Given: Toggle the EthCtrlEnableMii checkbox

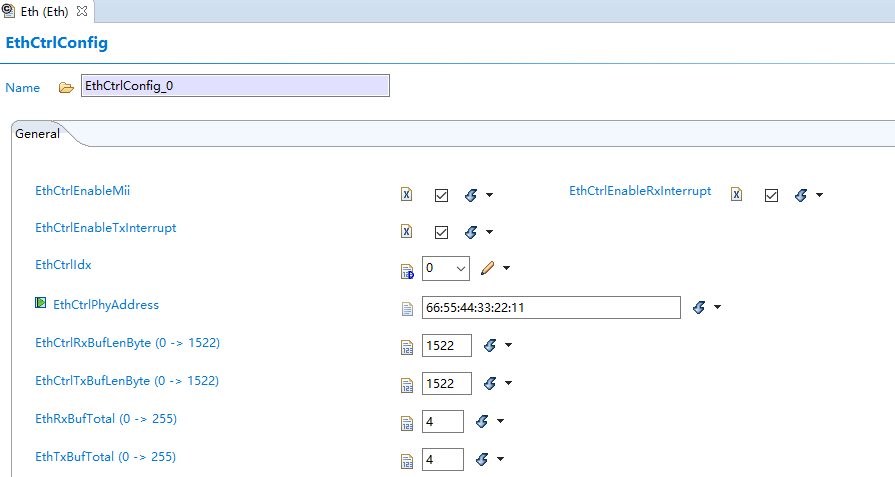Looking at the screenshot, I should tap(441, 195).
